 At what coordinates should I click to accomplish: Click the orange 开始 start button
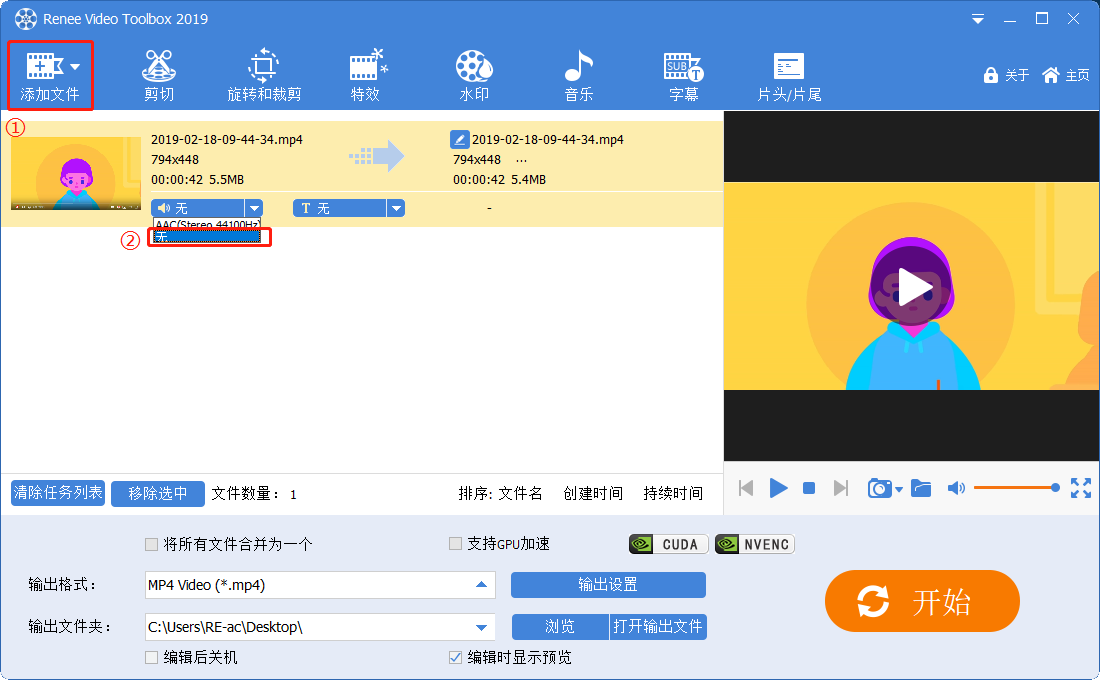[x=922, y=601]
